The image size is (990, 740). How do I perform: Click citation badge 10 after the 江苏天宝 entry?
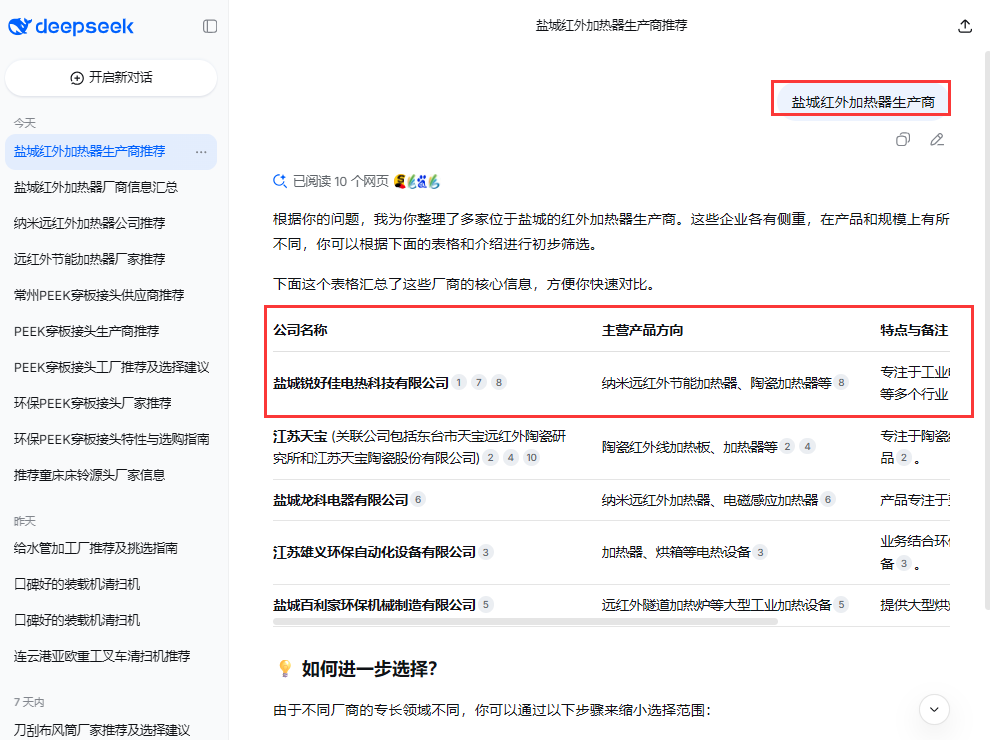point(531,458)
